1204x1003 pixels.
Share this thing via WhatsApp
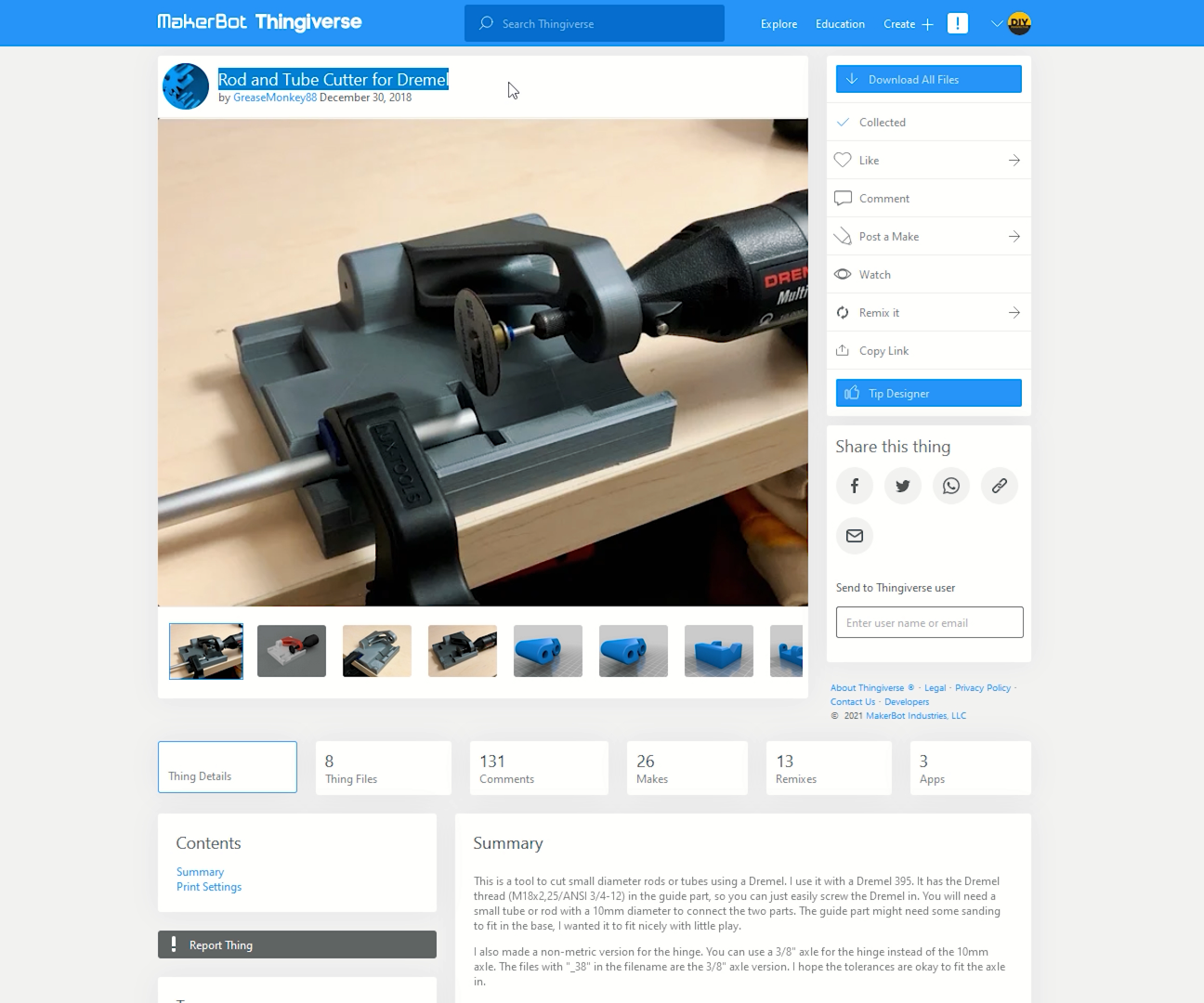pos(951,486)
